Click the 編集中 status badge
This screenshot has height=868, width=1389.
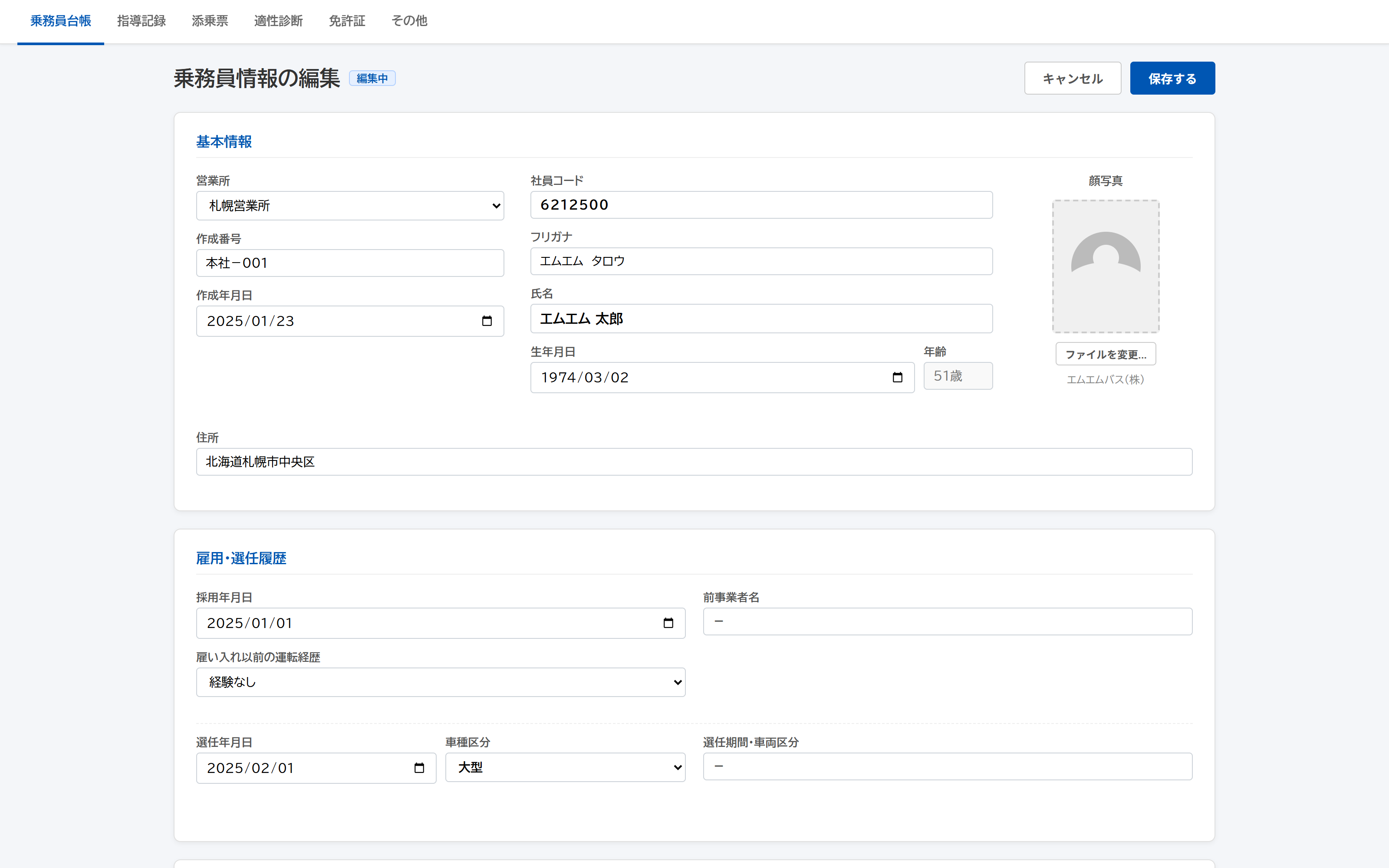tap(372, 78)
